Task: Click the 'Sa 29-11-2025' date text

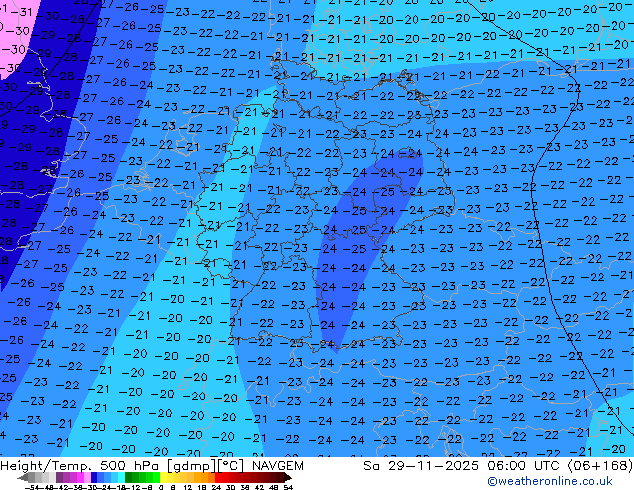Action: (421, 466)
